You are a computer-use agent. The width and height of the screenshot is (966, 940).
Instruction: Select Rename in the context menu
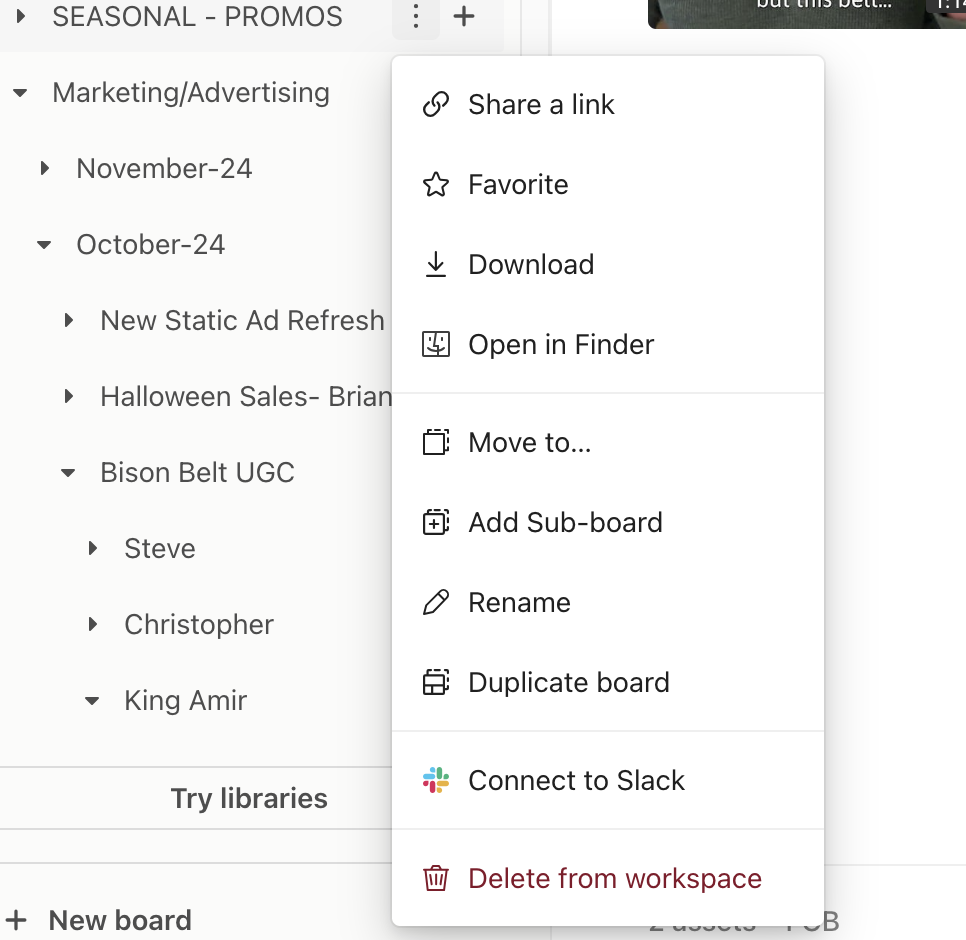tap(519, 603)
